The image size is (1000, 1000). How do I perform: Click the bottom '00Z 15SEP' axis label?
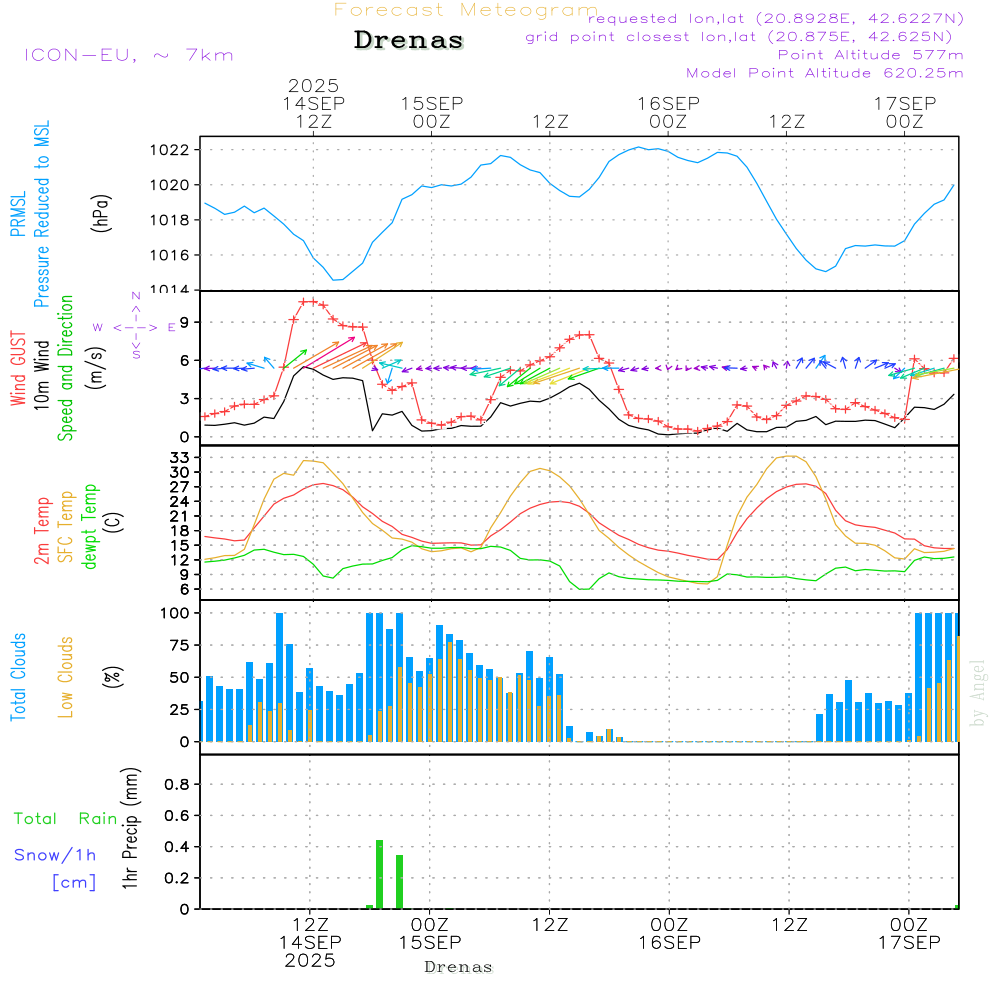(x=430, y=934)
